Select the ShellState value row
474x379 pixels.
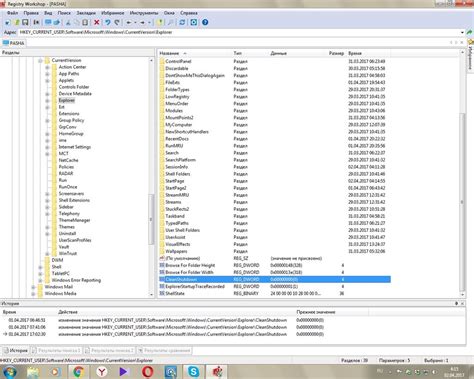[275, 293]
